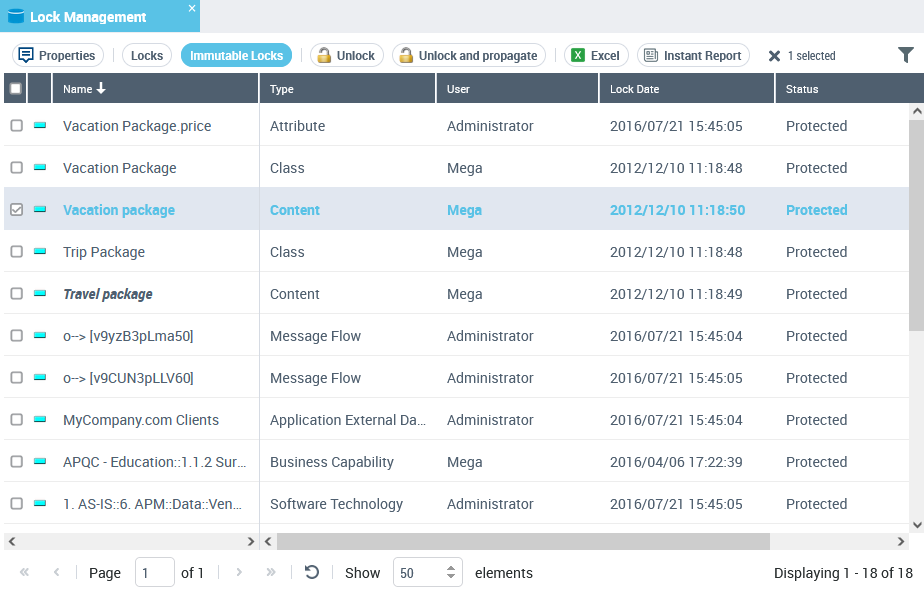Select the Immutable Locks view
Screen dimensions: 924x595
236,56
